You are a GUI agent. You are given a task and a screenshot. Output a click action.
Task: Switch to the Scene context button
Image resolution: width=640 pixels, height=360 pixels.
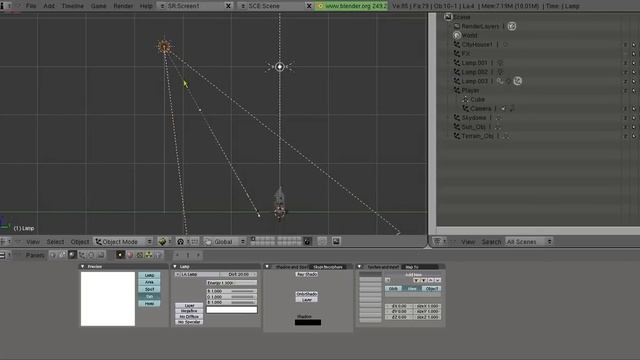[101, 255]
